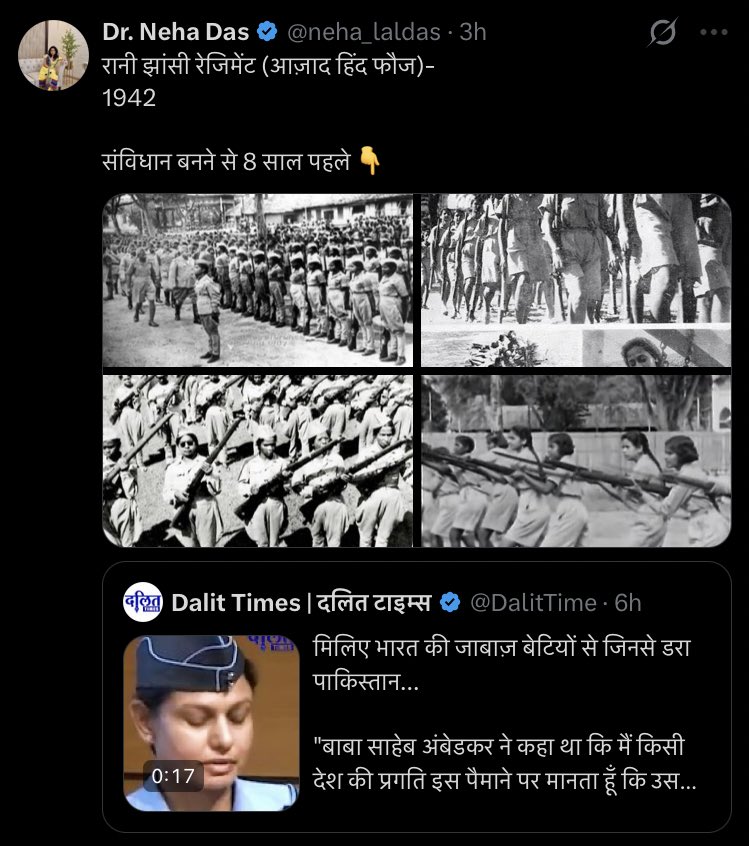Open the Grok slash-circle icon
Screen dimensions: 749x846
(x=663, y=32)
